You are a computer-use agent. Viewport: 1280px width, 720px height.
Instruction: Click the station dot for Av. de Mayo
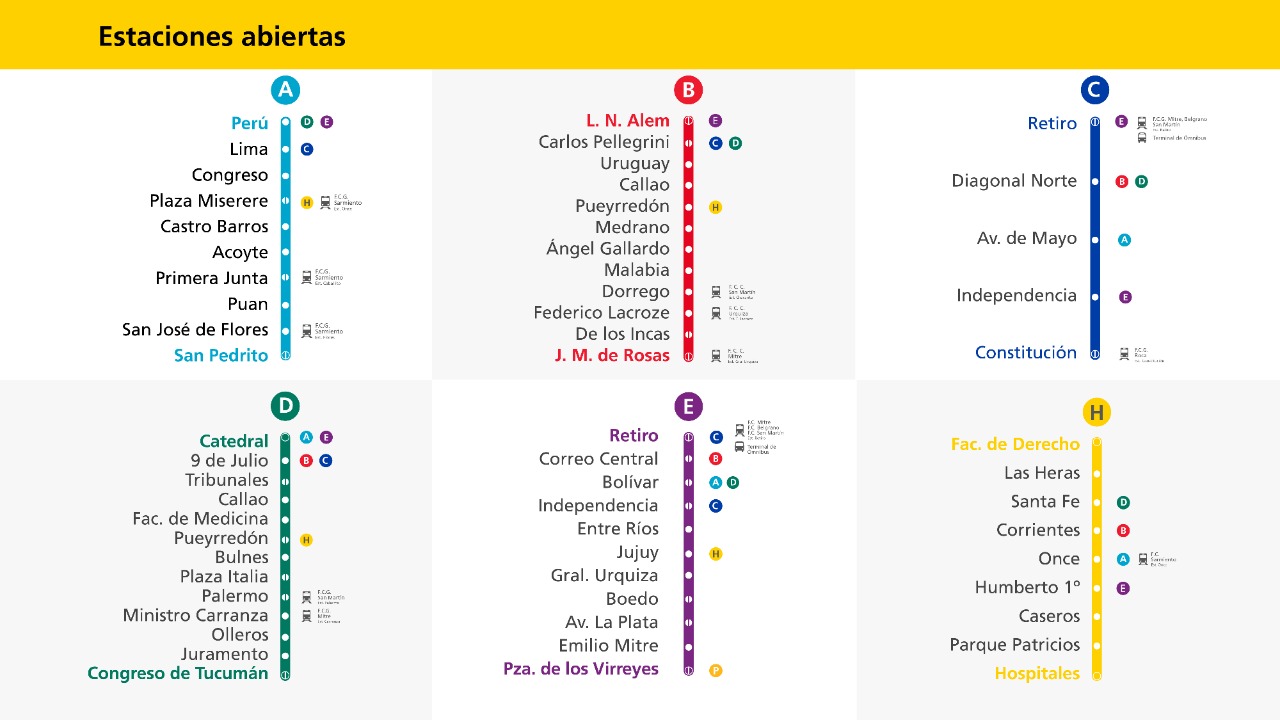point(1095,240)
